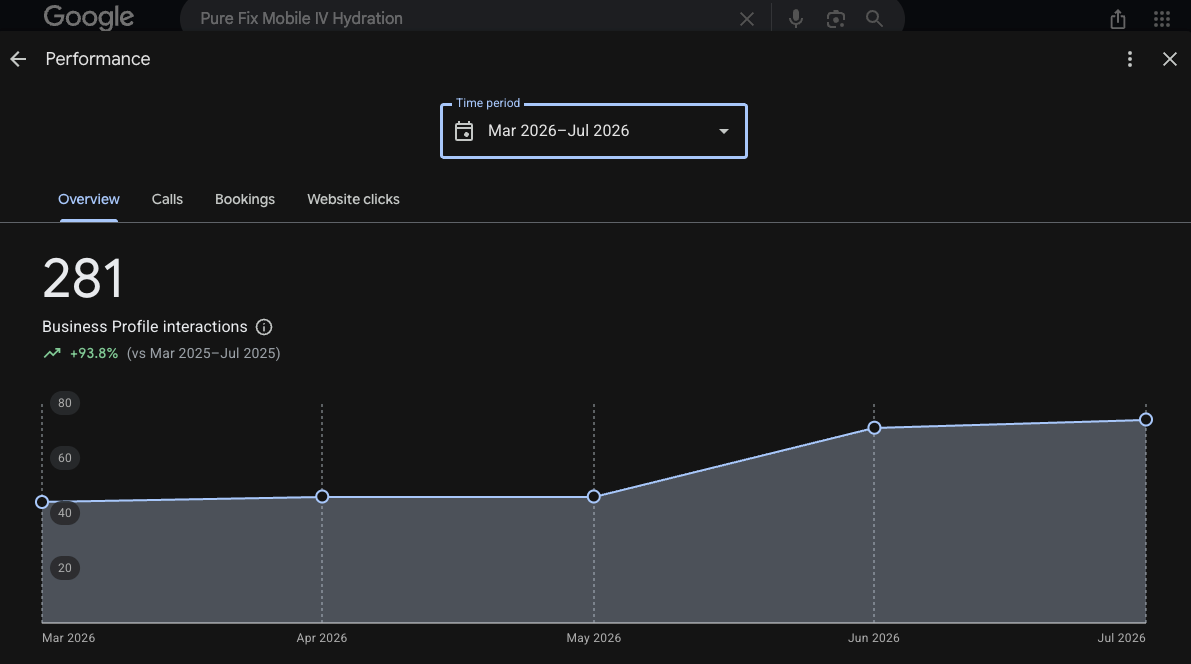The width and height of the screenshot is (1191, 664).
Task: Click the Mar 2026 axis label
Action: (x=68, y=638)
